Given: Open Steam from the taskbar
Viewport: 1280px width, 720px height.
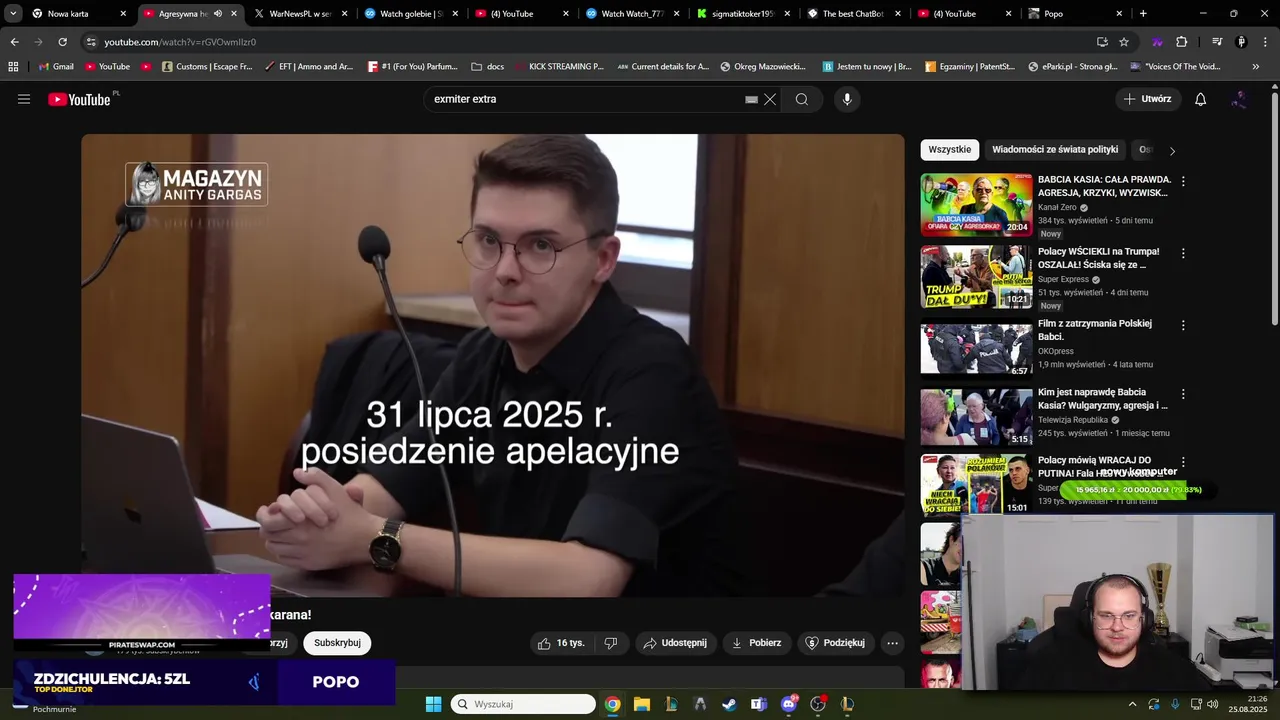Looking at the screenshot, I should click(x=729, y=704).
